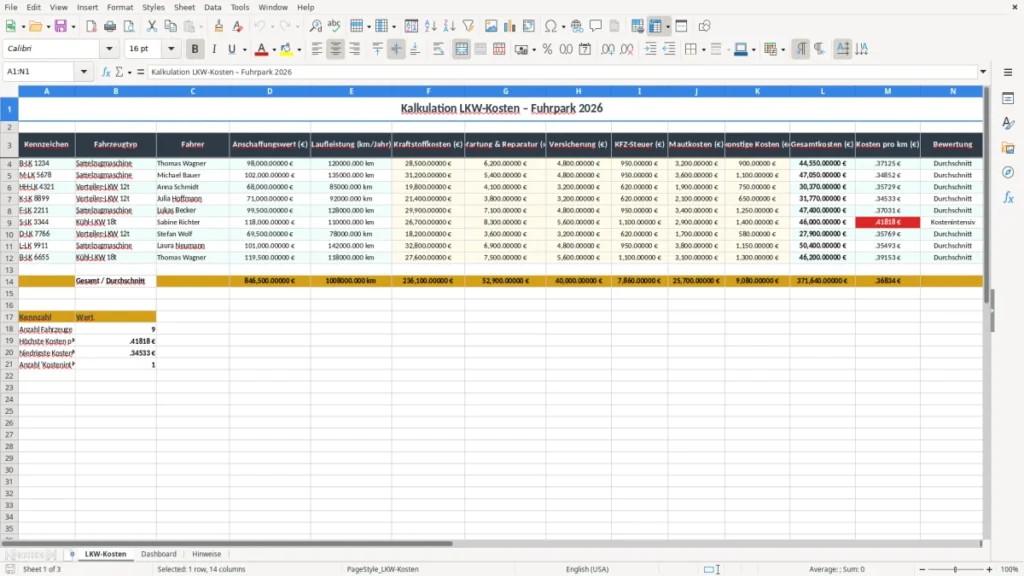Toggle Freeze Rows and Columns
The image size is (1024, 576).
click(x=655, y=26)
